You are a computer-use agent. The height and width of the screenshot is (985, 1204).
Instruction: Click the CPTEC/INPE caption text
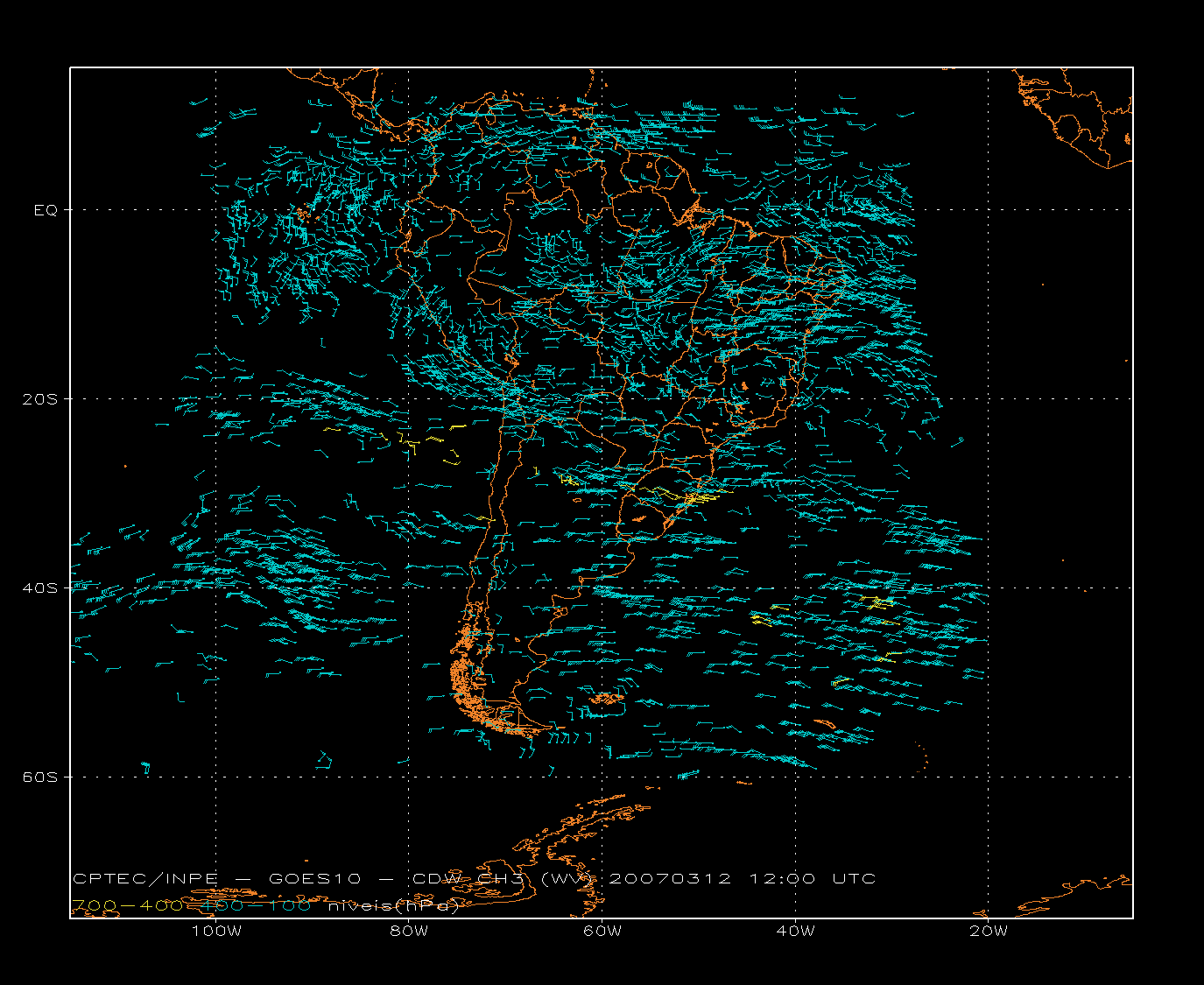pos(145,879)
